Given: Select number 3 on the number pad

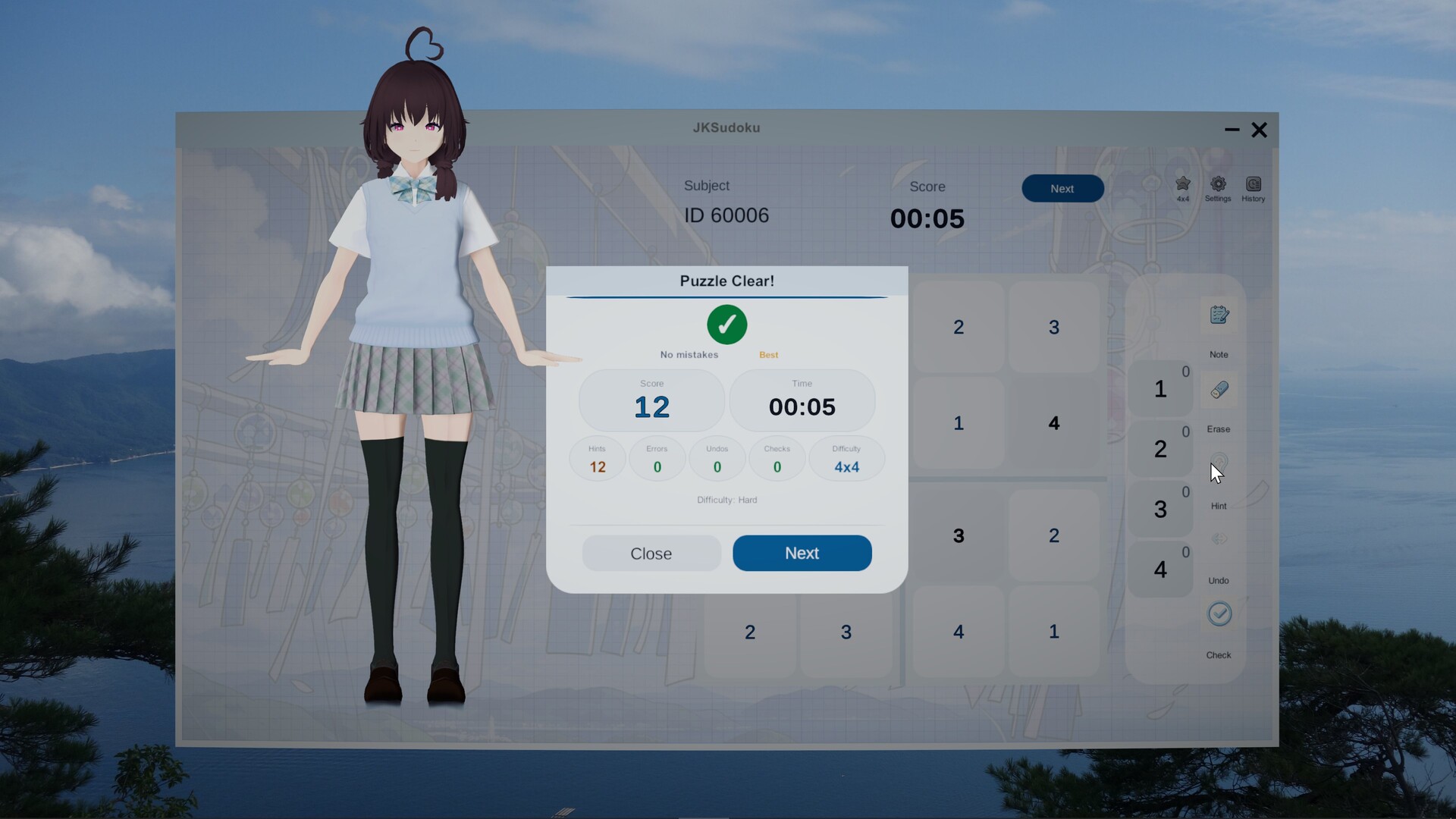Looking at the screenshot, I should coord(1159,509).
